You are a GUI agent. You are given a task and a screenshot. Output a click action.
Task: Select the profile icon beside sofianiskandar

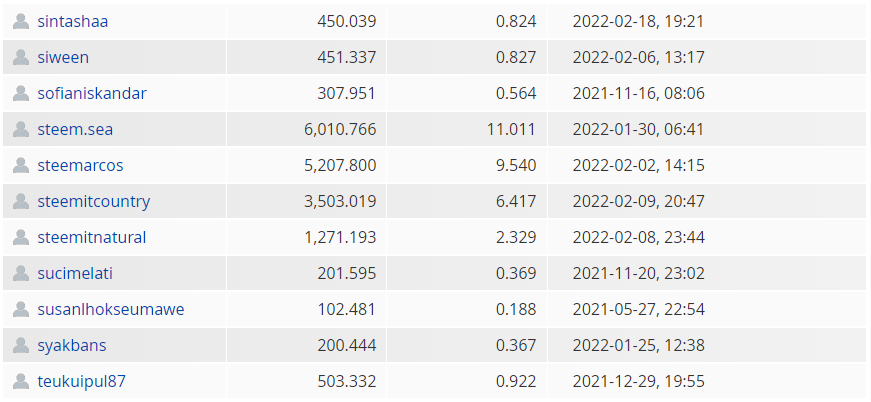click(x=21, y=93)
